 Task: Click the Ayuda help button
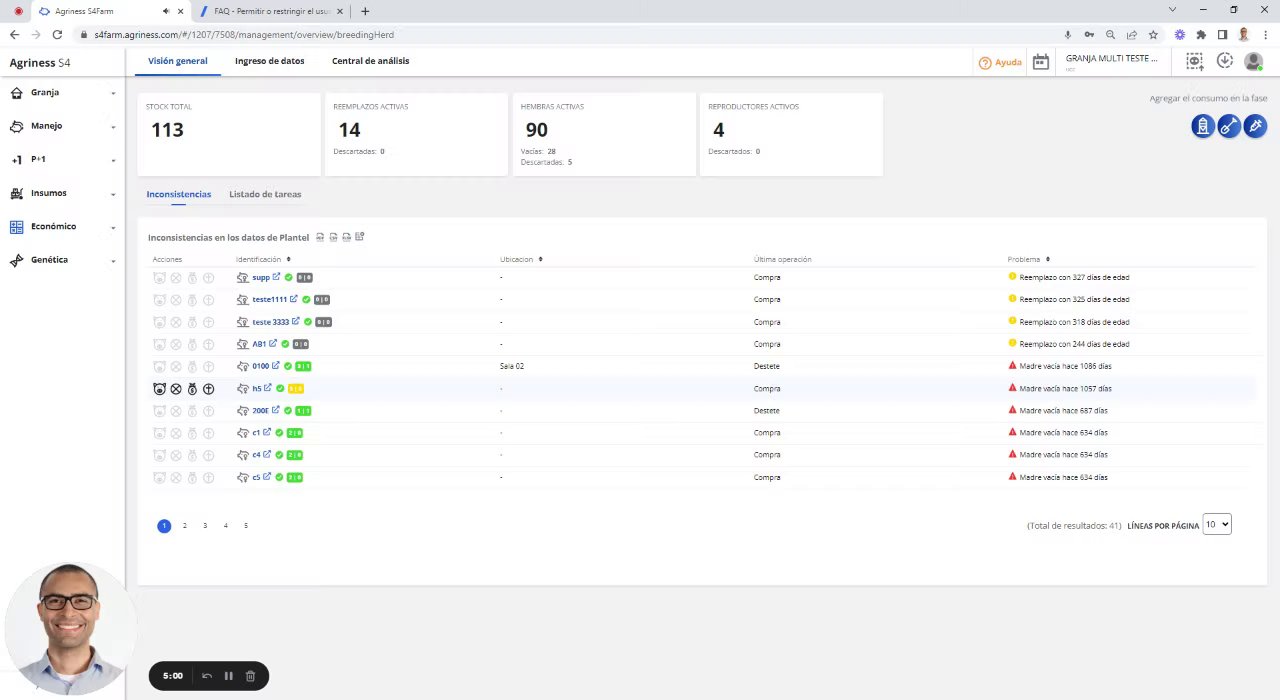coord(1000,62)
